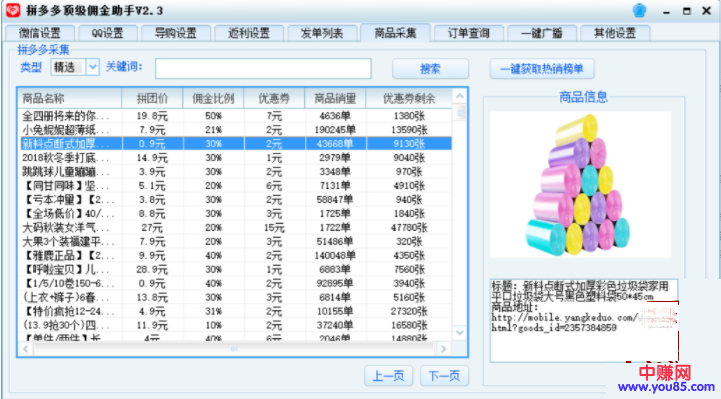Select row 【全场低价】40/...
The height and width of the screenshot is (399, 721).
point(235,213)
